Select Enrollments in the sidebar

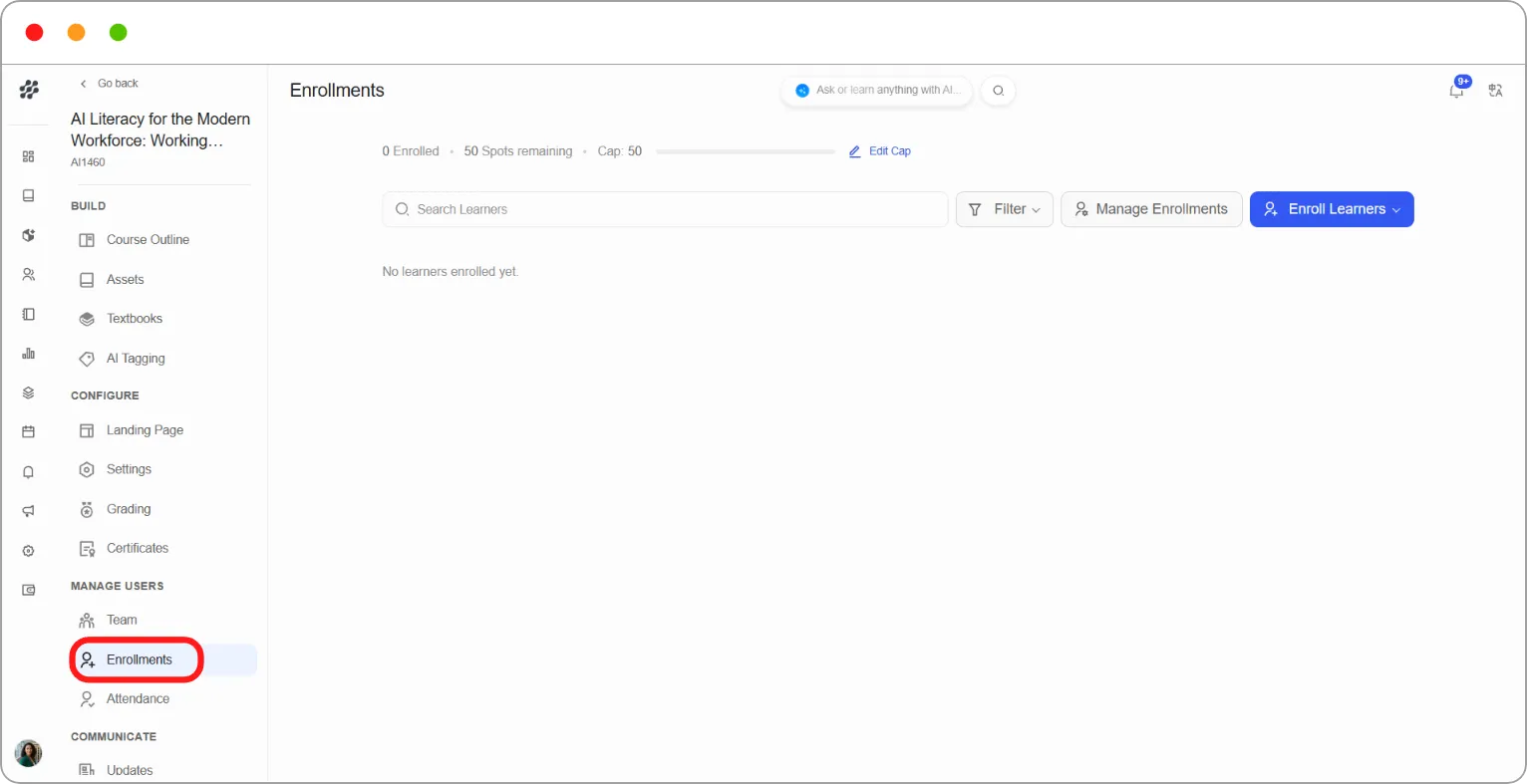(163, 659)
